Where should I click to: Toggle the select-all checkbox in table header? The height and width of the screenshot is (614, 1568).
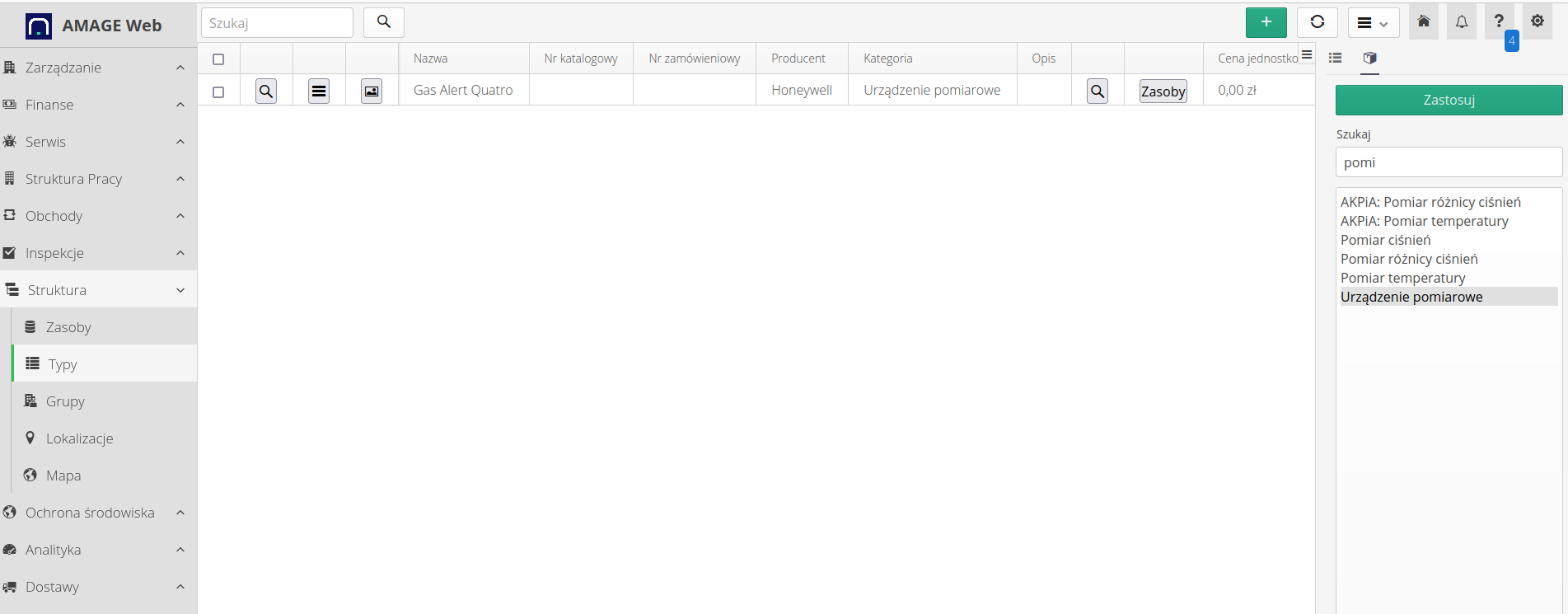click(x=218, y=59)
